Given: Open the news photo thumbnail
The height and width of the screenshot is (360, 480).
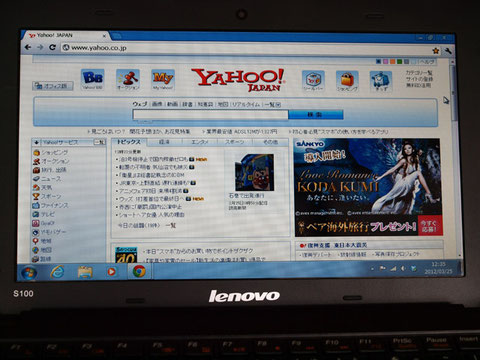Looking at the screenshot, I should point(254,172).
